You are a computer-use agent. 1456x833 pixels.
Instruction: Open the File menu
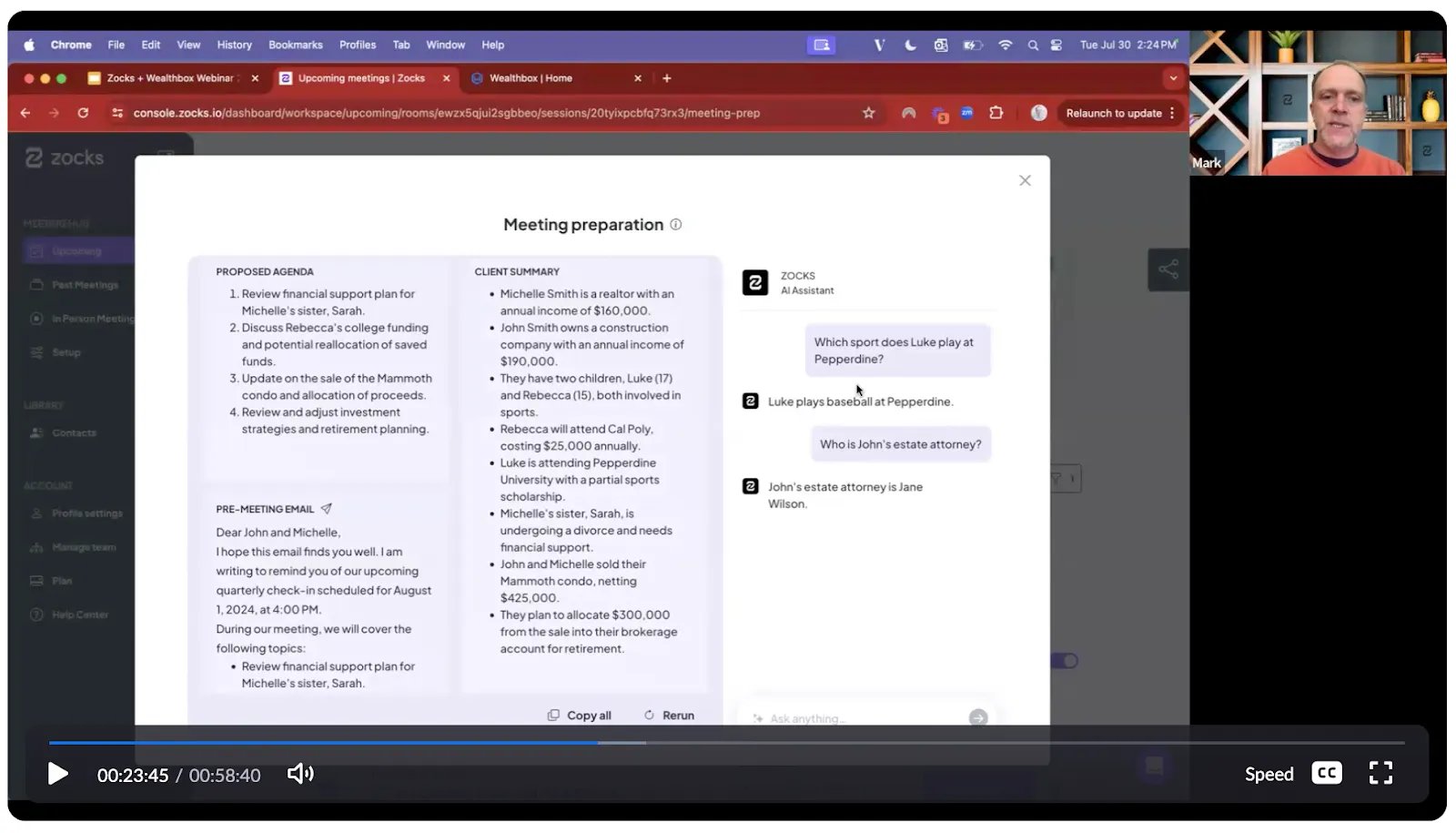(116, 45)
